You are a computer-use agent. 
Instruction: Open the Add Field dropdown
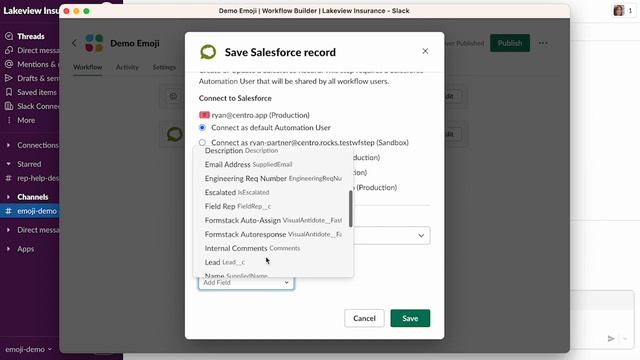click(246, 282)
